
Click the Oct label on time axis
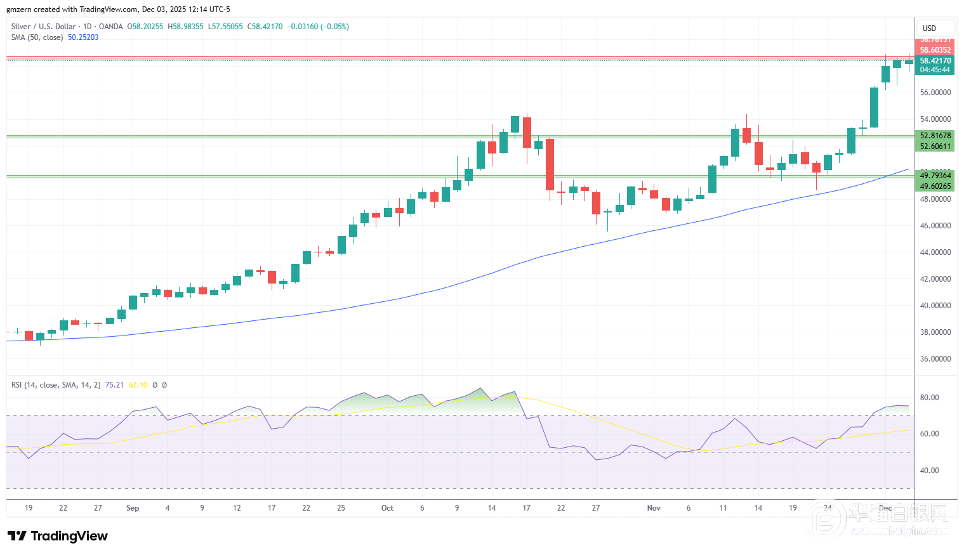click(387, 507)
